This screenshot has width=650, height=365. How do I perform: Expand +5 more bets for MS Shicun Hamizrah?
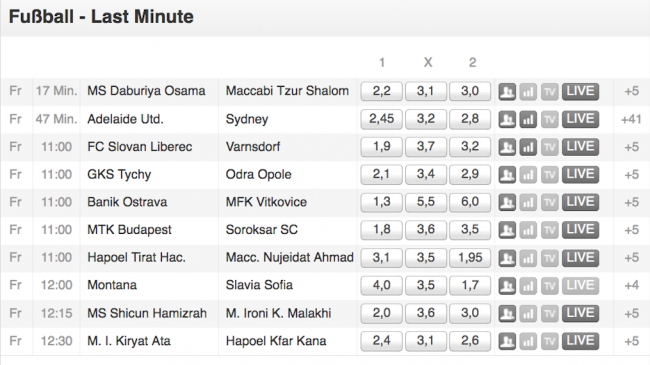coord(632,314)
